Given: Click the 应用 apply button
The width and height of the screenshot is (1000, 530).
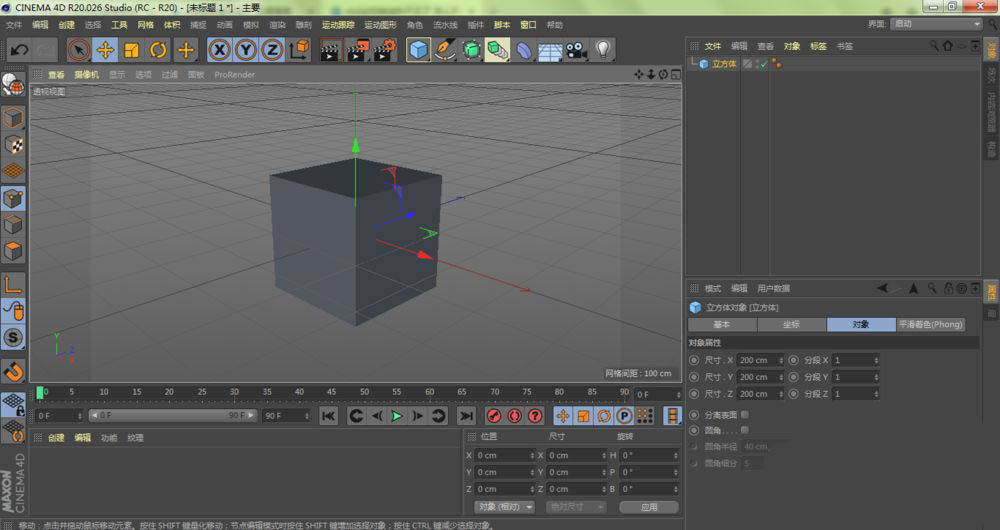Looking at the screenshot, I should 649,507.
